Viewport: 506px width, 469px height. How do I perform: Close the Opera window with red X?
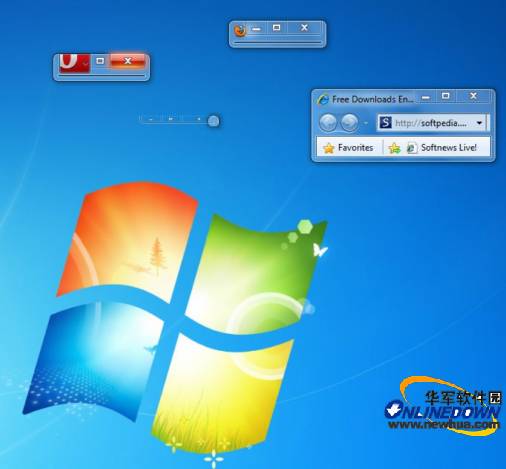click(128, 61)
